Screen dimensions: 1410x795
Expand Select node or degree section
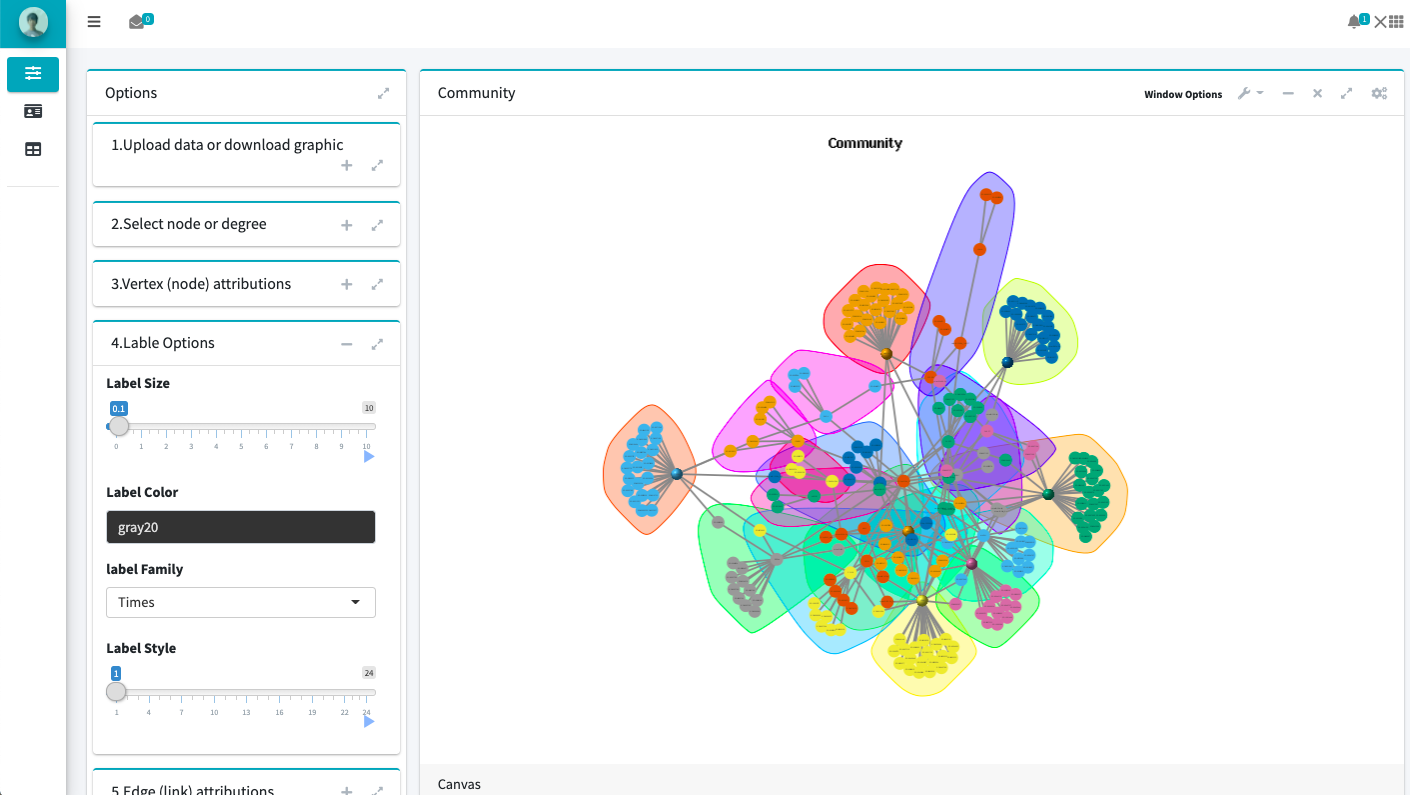pos(347,225)
